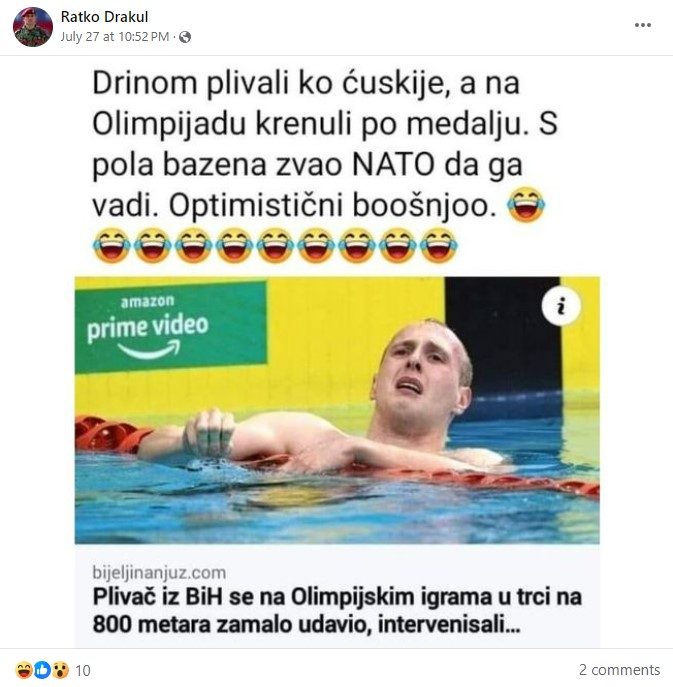
Task: Open the three-dot post options menu
Action: click(643, 25)
